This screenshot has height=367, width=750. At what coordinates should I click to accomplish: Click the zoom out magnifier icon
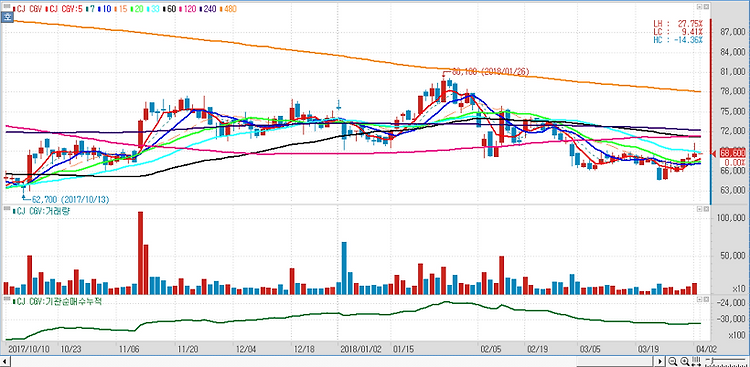click(673, 361)
